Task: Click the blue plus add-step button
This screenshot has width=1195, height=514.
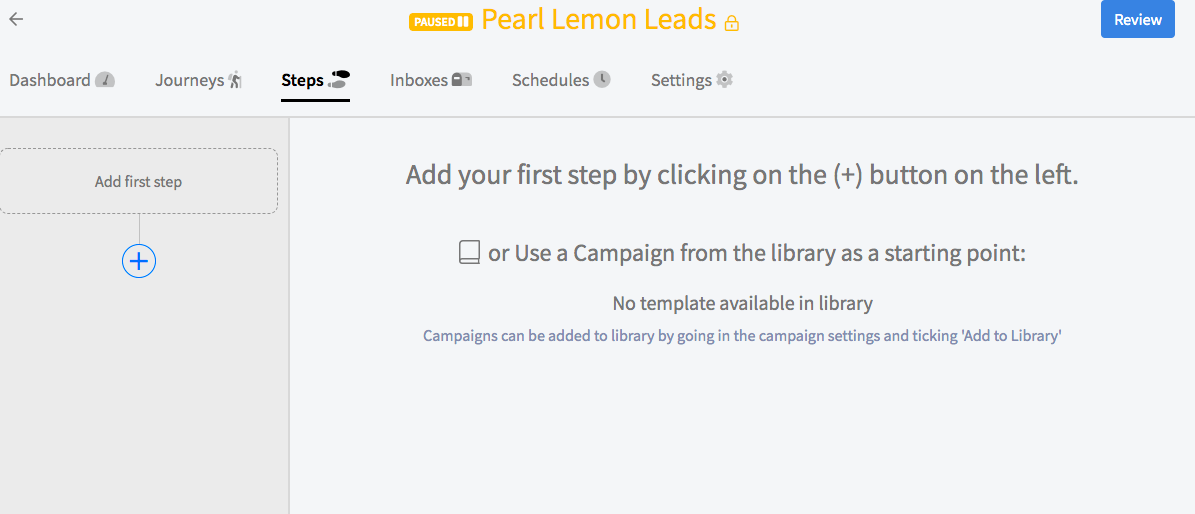Action: (139, 261)
